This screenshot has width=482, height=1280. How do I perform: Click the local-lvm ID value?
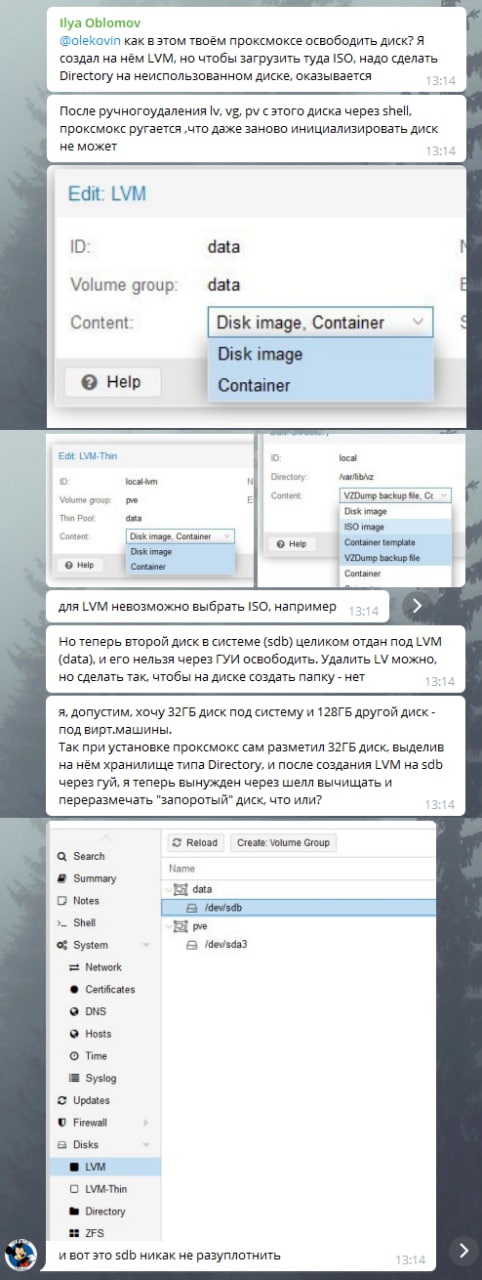click(x=141, y=480)
